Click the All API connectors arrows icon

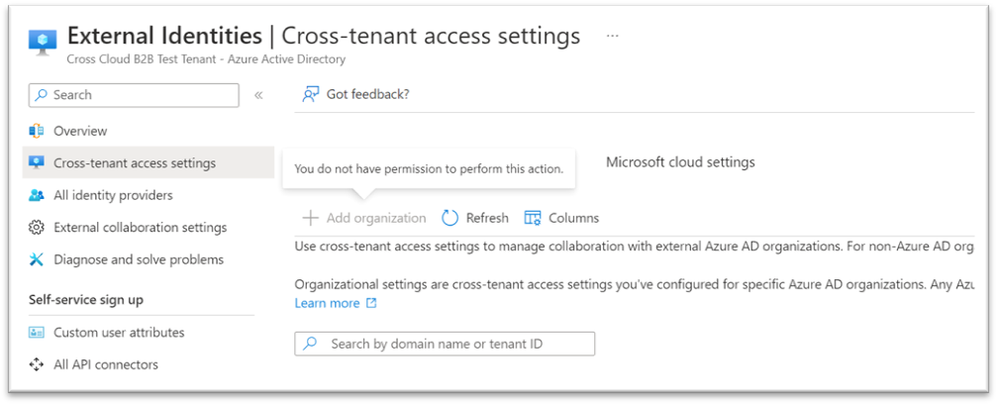36,365
